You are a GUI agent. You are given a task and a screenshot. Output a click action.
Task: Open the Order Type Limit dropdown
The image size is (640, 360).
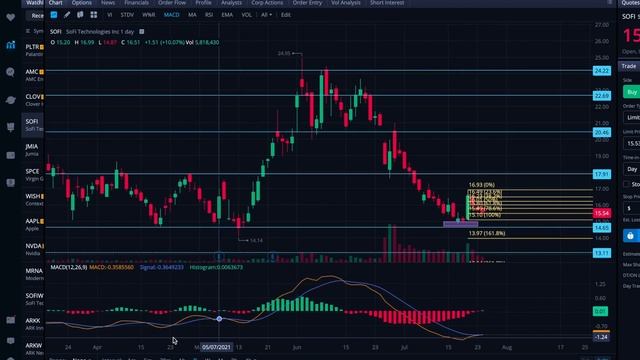(x=631, y=118)
